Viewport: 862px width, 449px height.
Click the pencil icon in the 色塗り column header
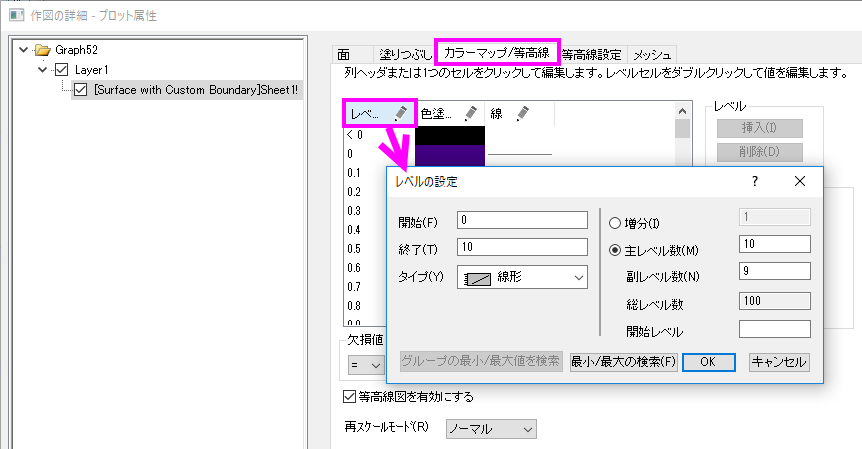click(x=470, y=114)
